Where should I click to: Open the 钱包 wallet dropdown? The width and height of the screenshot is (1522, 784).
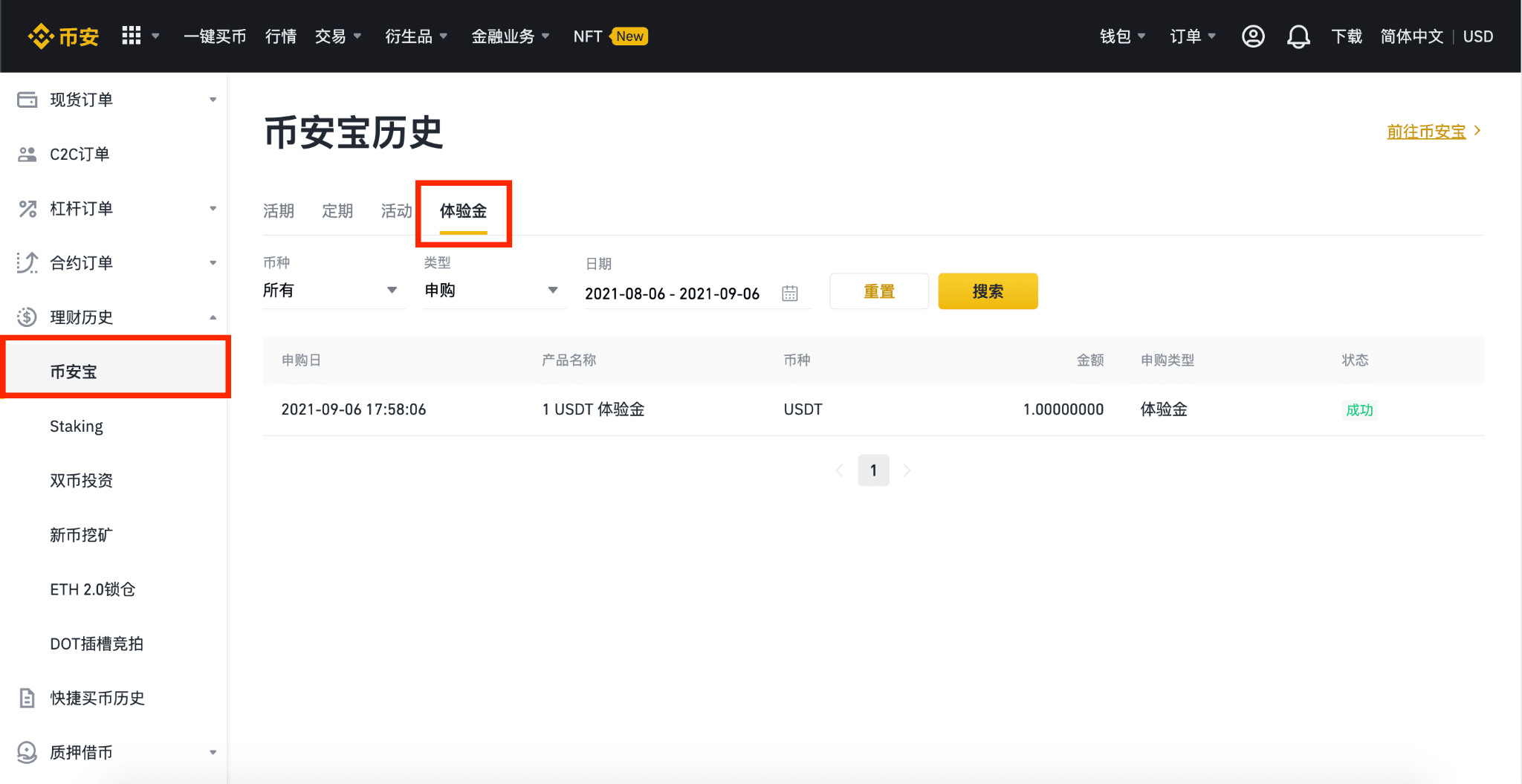[1122, 36]
